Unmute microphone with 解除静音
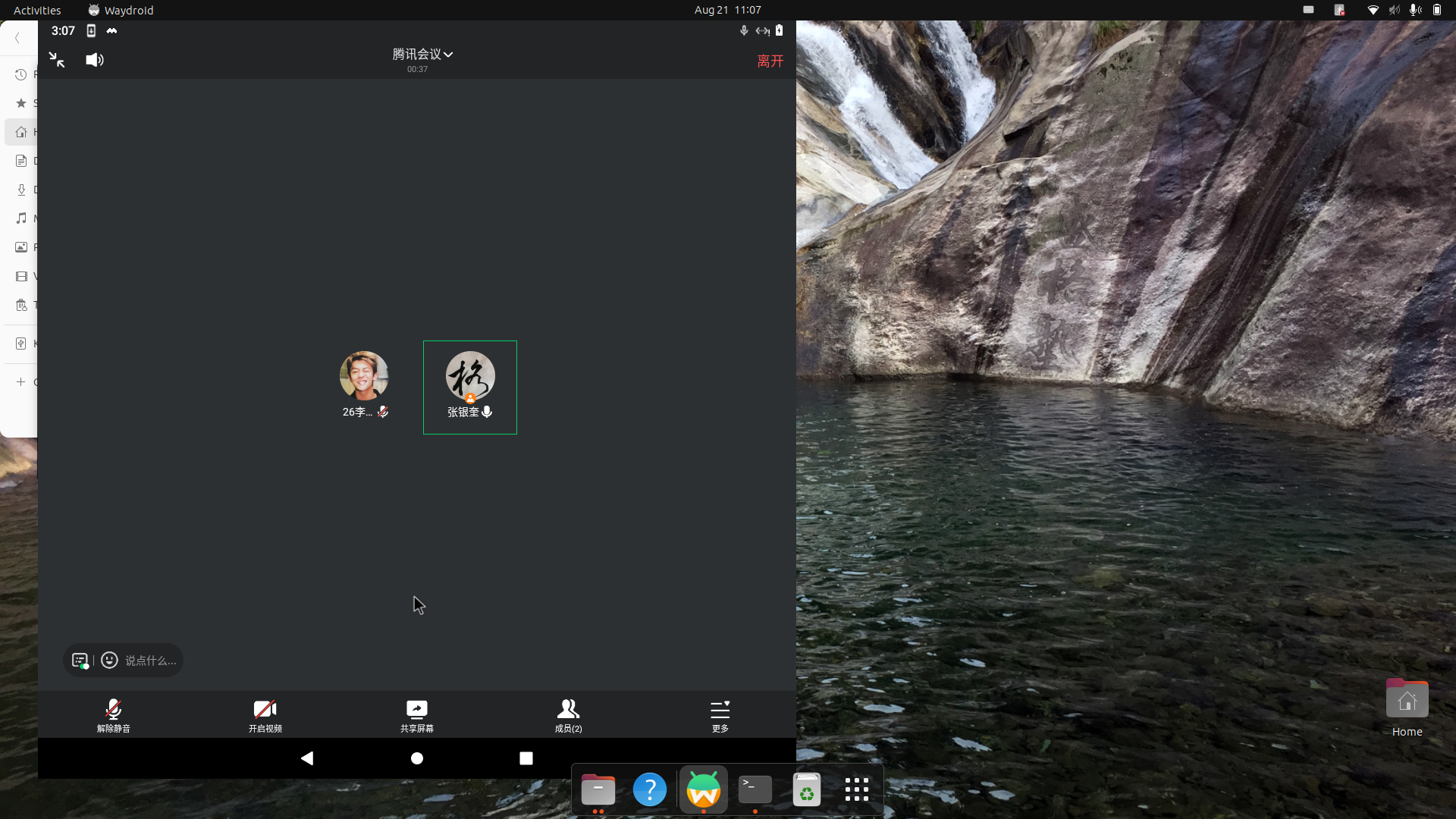The width and height of the screenshot is (1456, 819). coord(114,716)
